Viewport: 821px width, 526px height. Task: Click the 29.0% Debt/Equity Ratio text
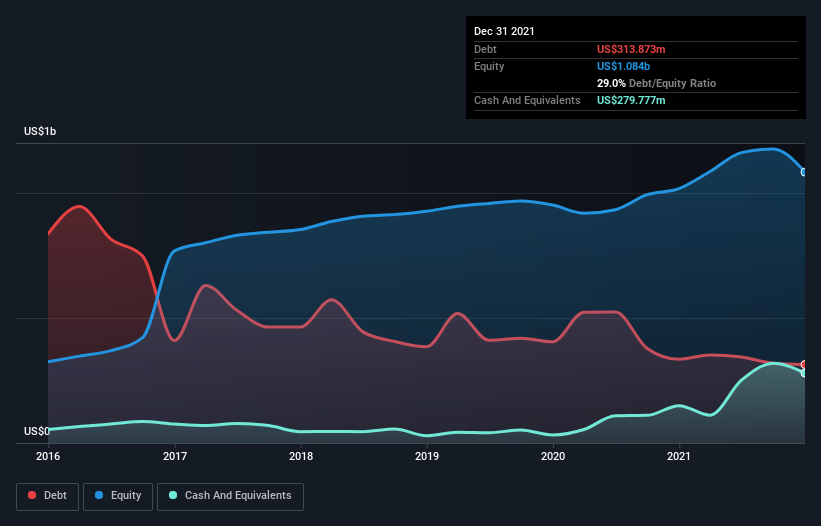click(656, 83)
